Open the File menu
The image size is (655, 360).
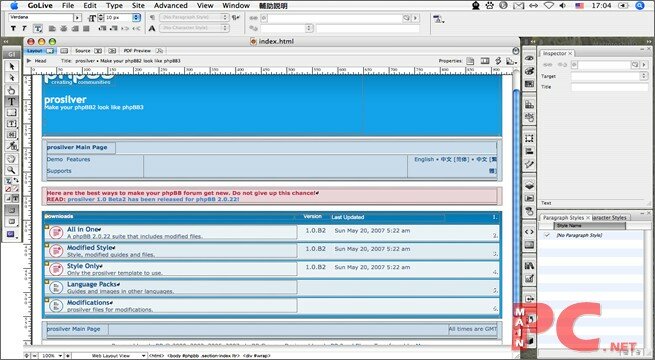[68, 5]
